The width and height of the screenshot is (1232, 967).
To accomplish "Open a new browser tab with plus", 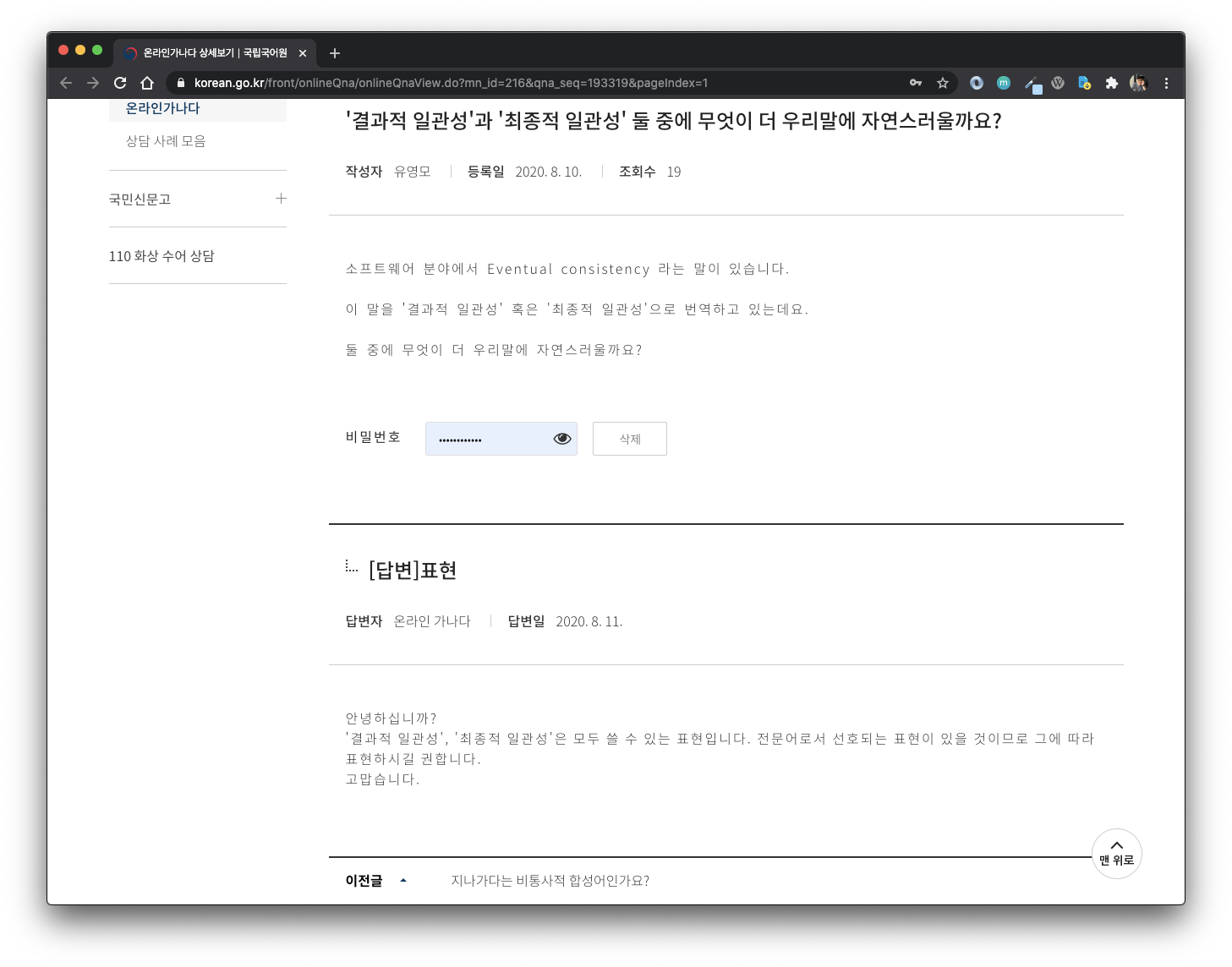I will 335,53.
